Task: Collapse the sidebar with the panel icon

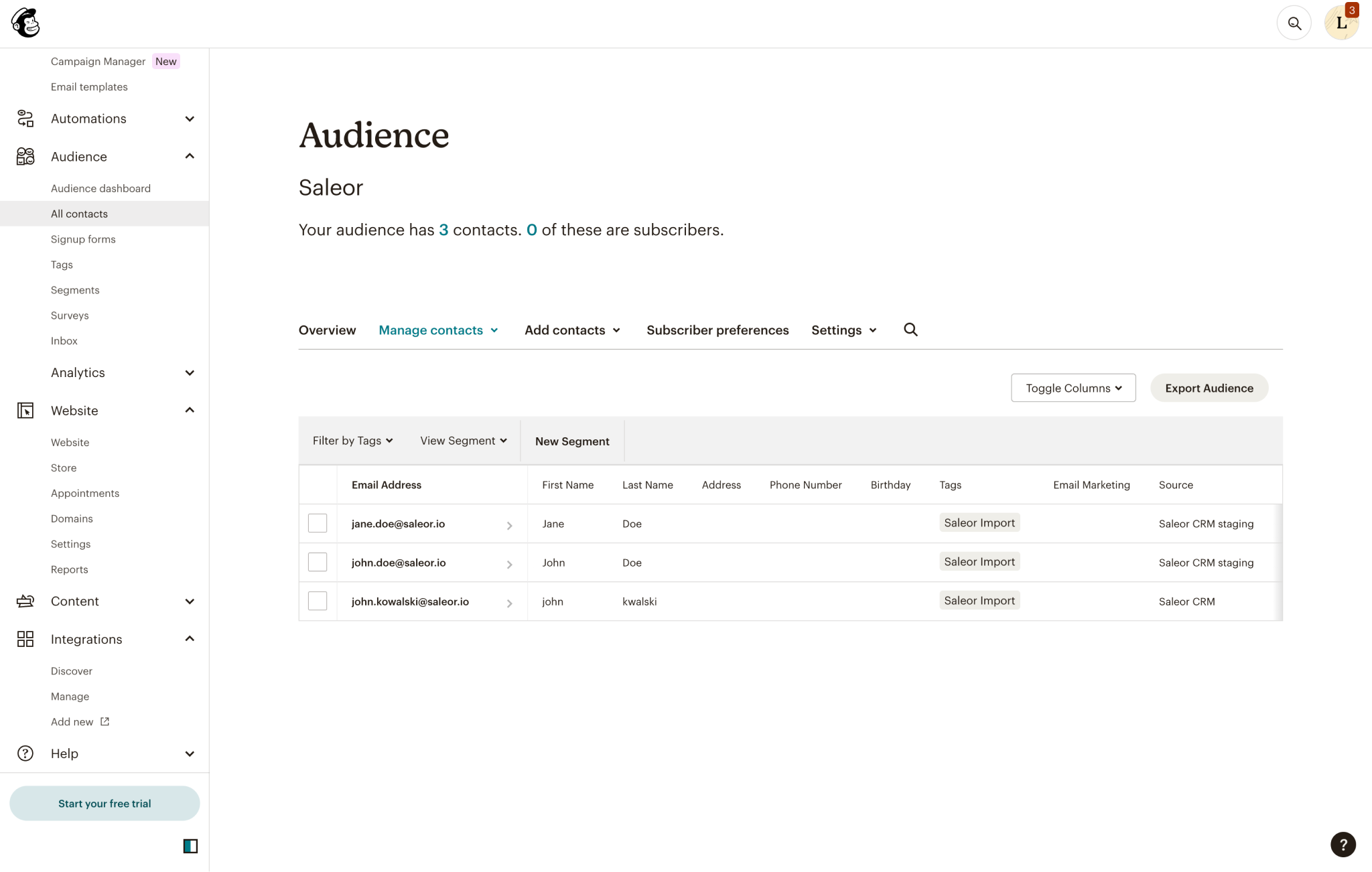Action: coord(190,846)
